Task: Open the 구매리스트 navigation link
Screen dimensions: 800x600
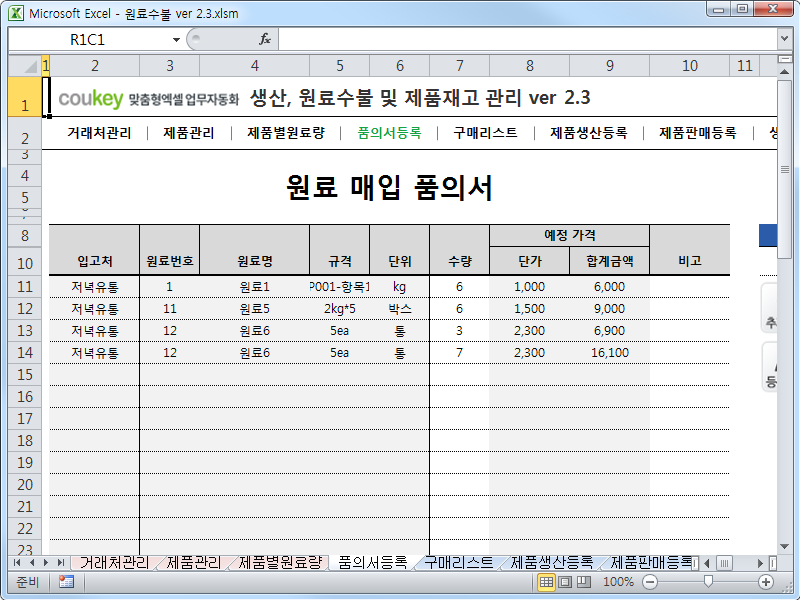Action: coord(485,133)
